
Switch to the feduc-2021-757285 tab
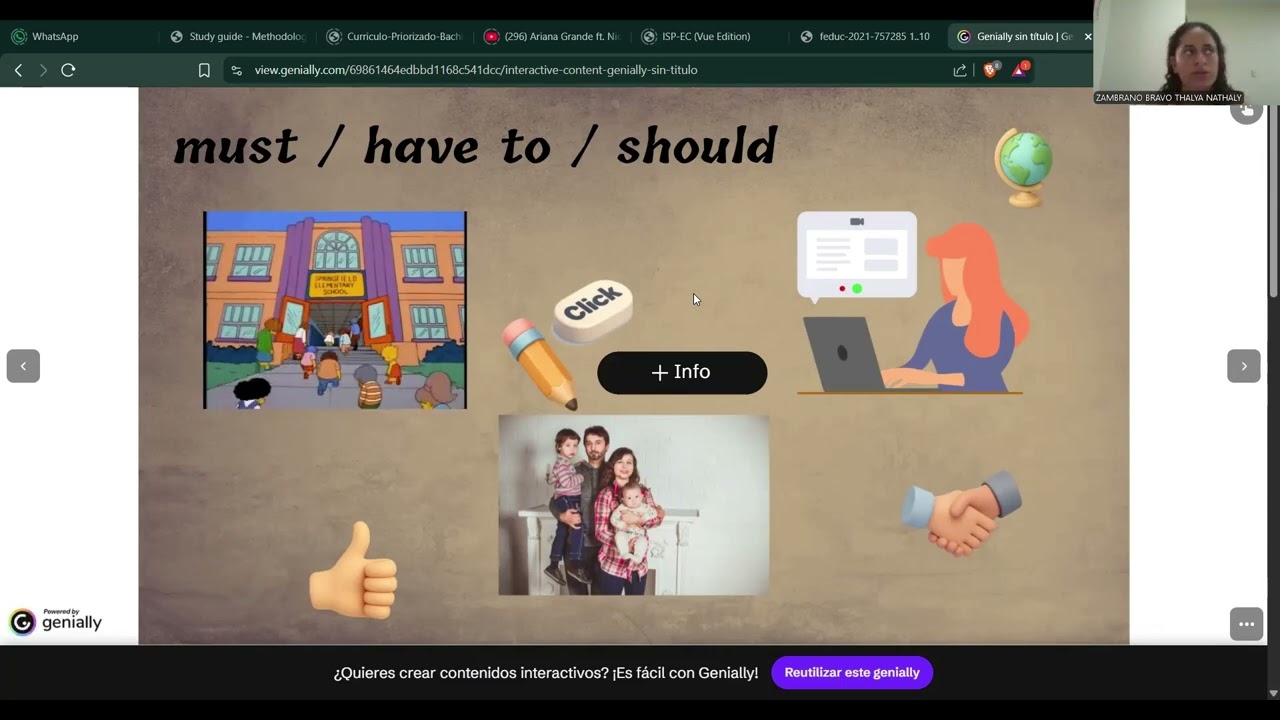click(x=866, y=36)
